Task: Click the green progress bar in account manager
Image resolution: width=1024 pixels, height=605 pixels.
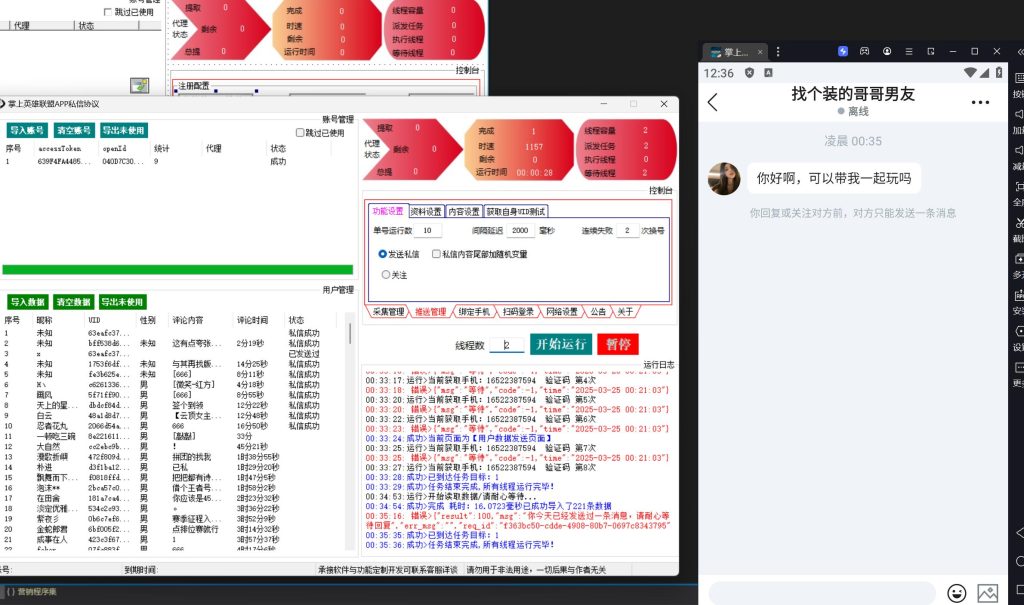Action: pyautogui.click(x=180, y=268)
